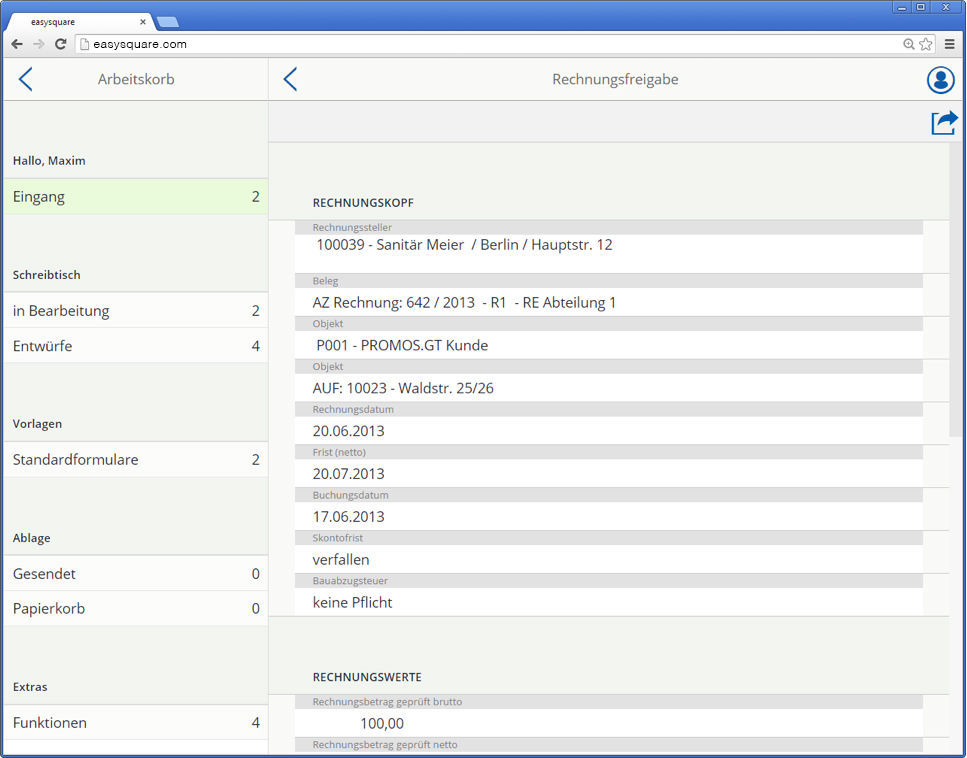
Task: Click the share/forward icon
Action: pyautogui.click(x=944, y=122)
